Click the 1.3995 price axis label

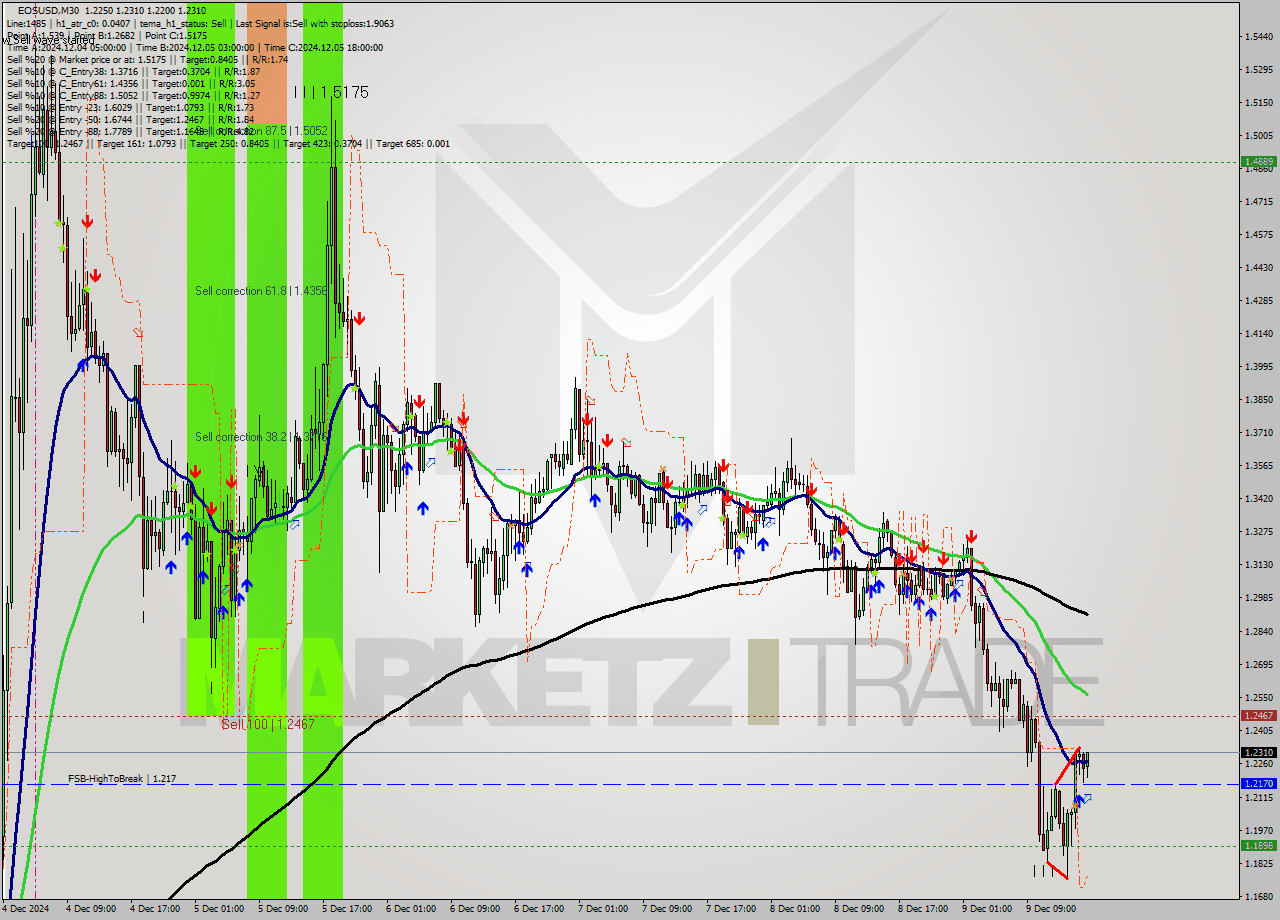pyautogui.click(x=1258, y=366)
